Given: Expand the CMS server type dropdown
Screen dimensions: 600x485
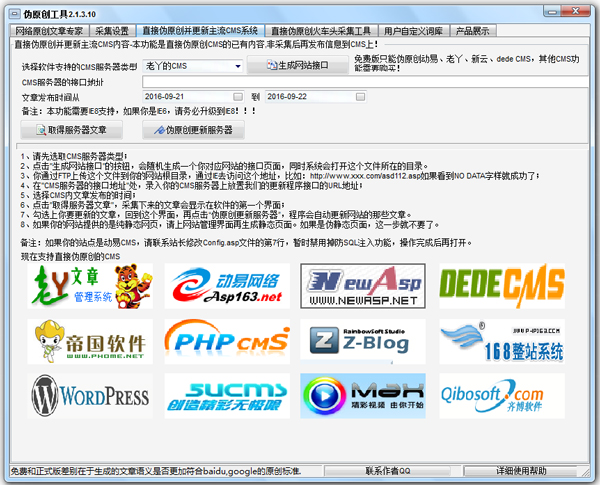Looking at the screenshot, I should pos(238,66).
